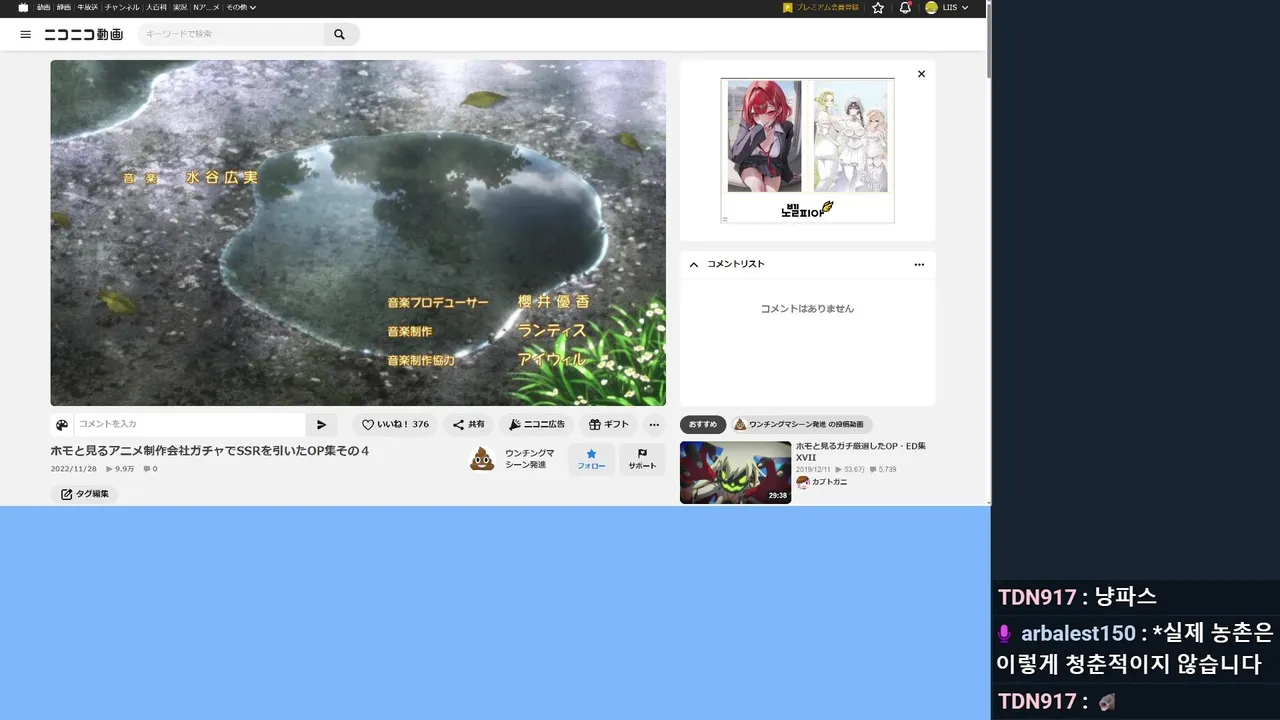Focus the コメントを入力 comment field

[189, 424]
